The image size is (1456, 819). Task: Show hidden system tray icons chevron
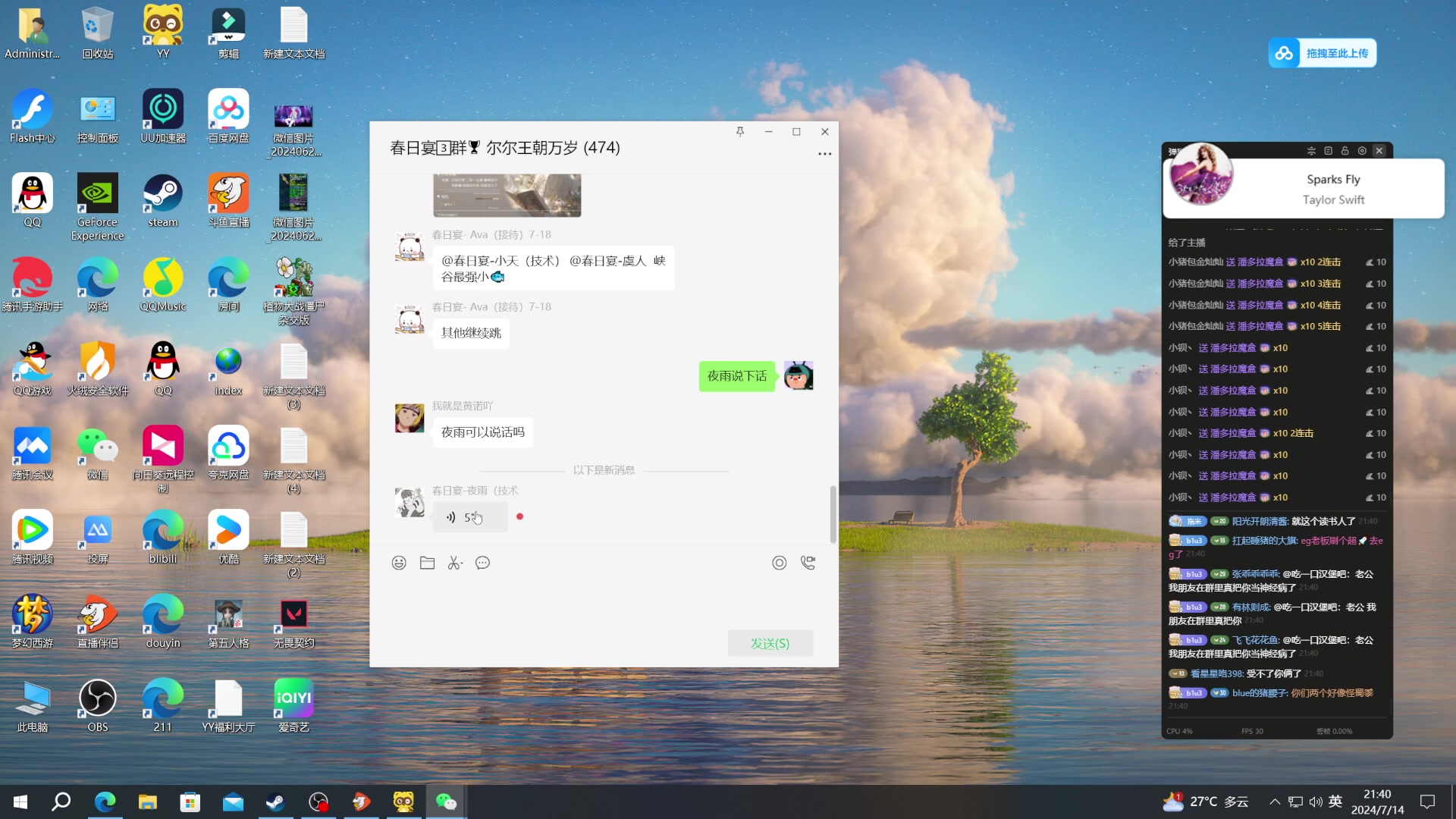1275,802
